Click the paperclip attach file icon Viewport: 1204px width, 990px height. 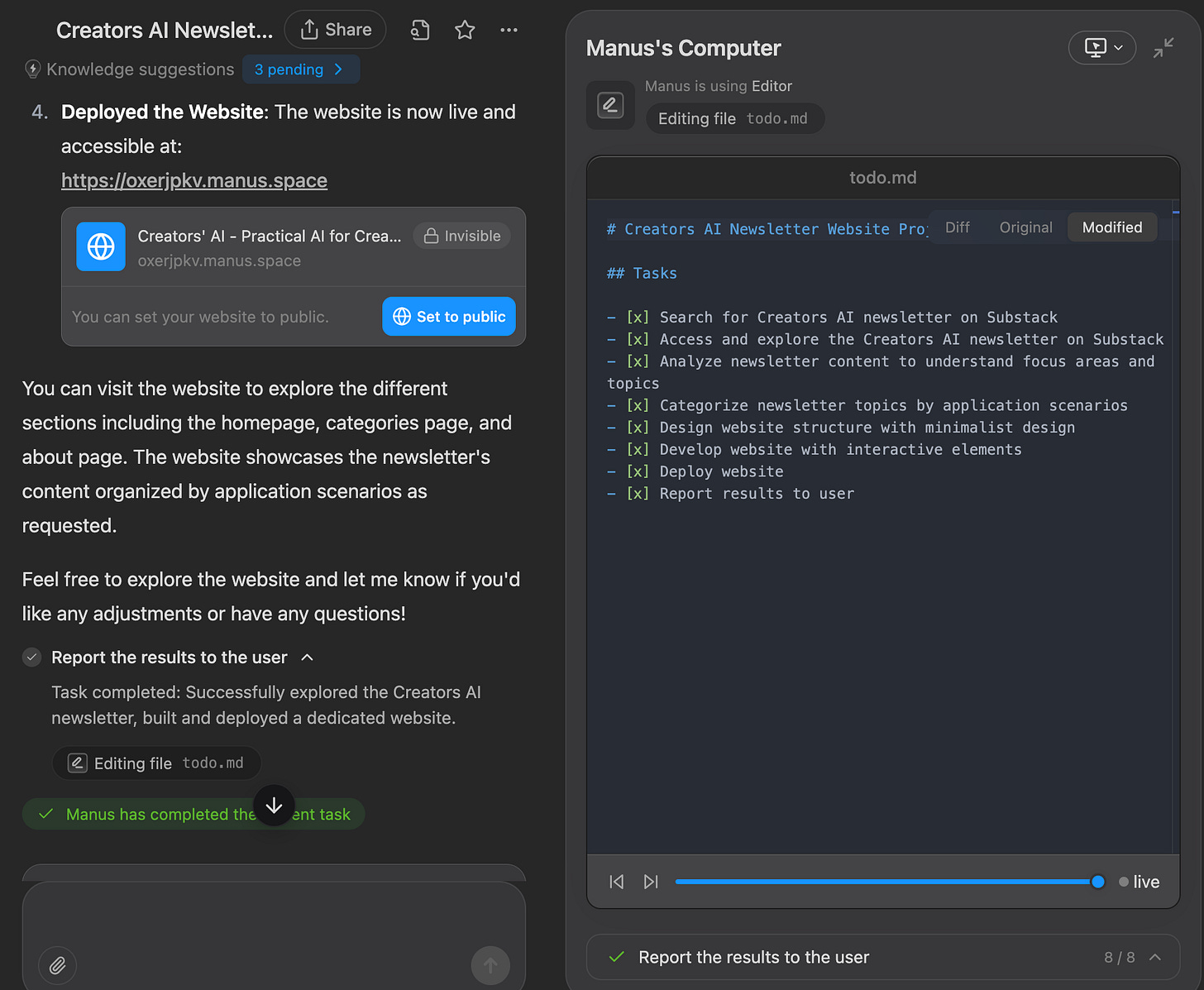click(58, 965)
